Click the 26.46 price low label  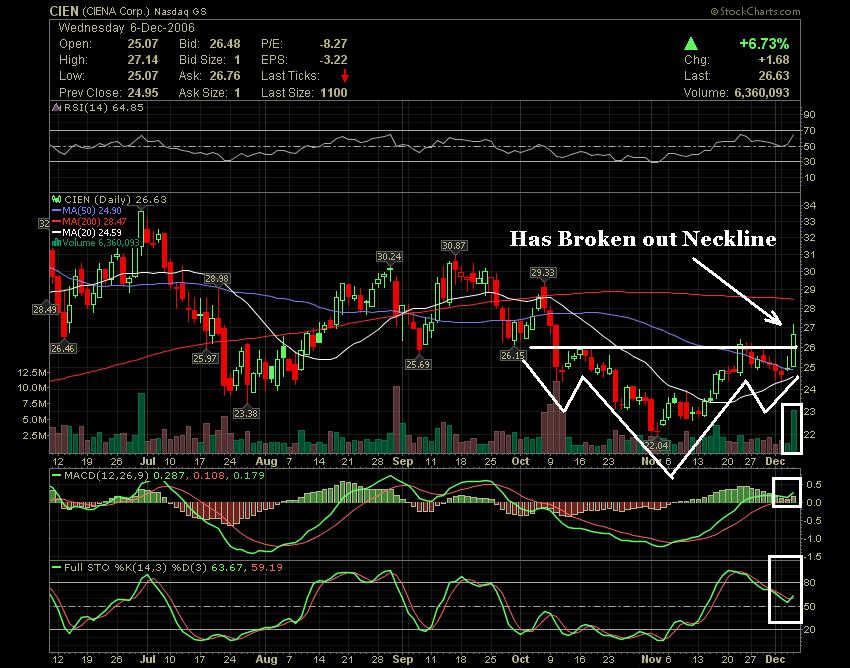point(63,349)
